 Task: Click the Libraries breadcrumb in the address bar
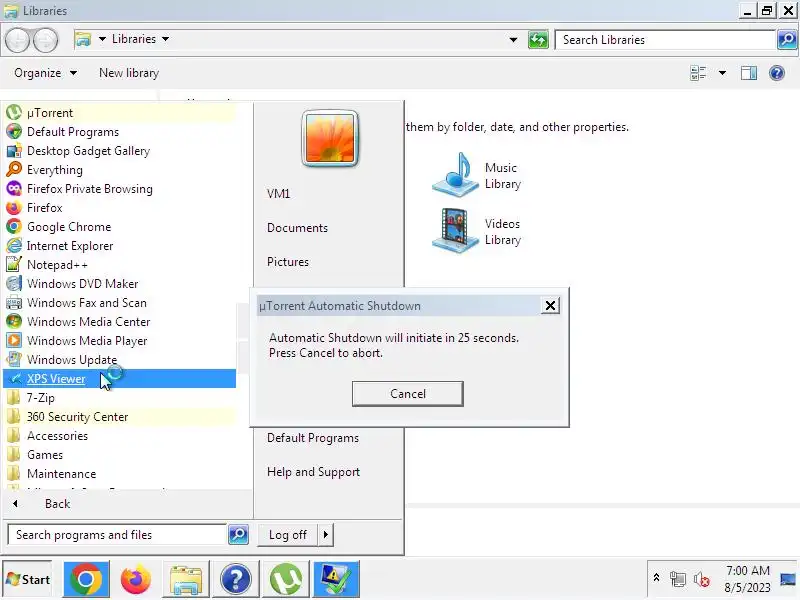click(x=134, y=39)
